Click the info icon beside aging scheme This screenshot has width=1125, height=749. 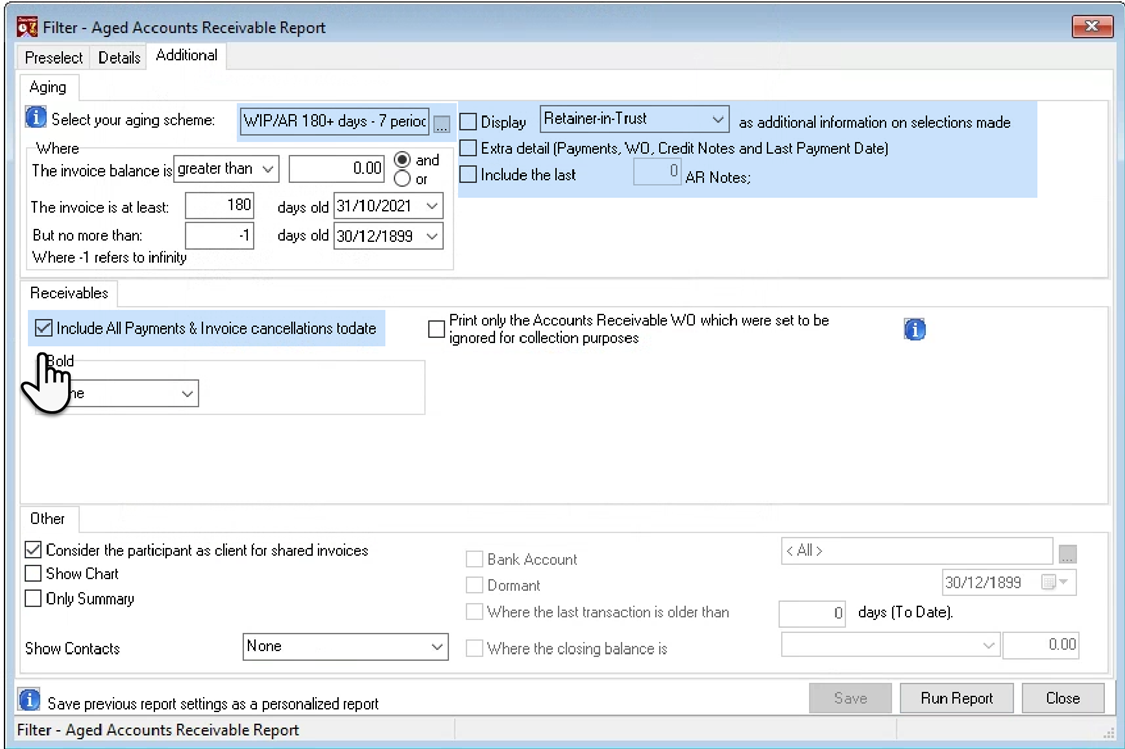(x=35, y=117)
